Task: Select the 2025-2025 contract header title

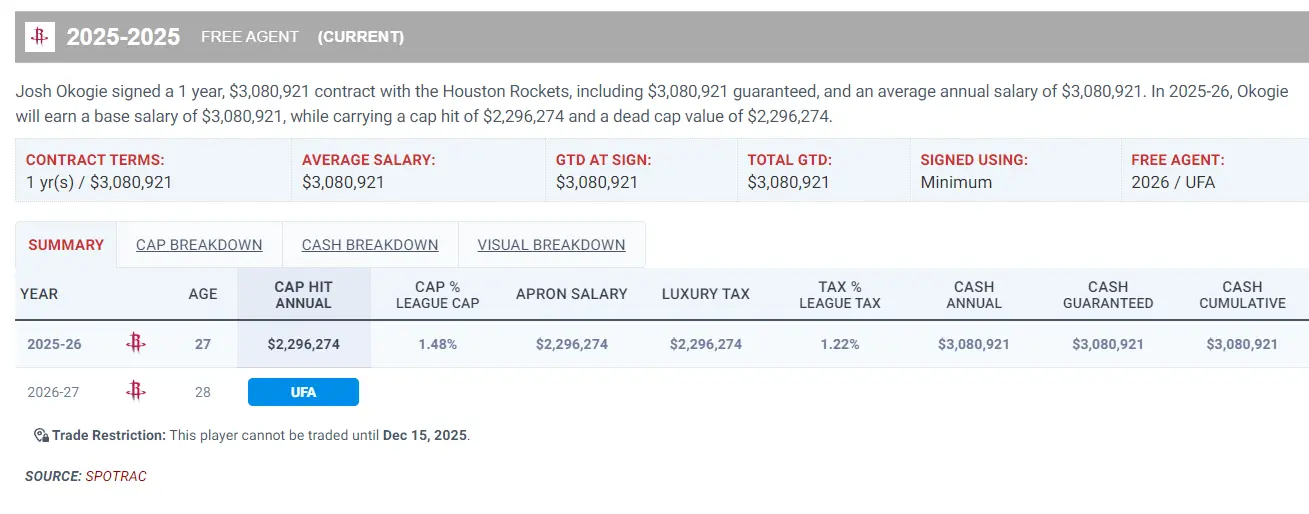Action: point(123,37)
